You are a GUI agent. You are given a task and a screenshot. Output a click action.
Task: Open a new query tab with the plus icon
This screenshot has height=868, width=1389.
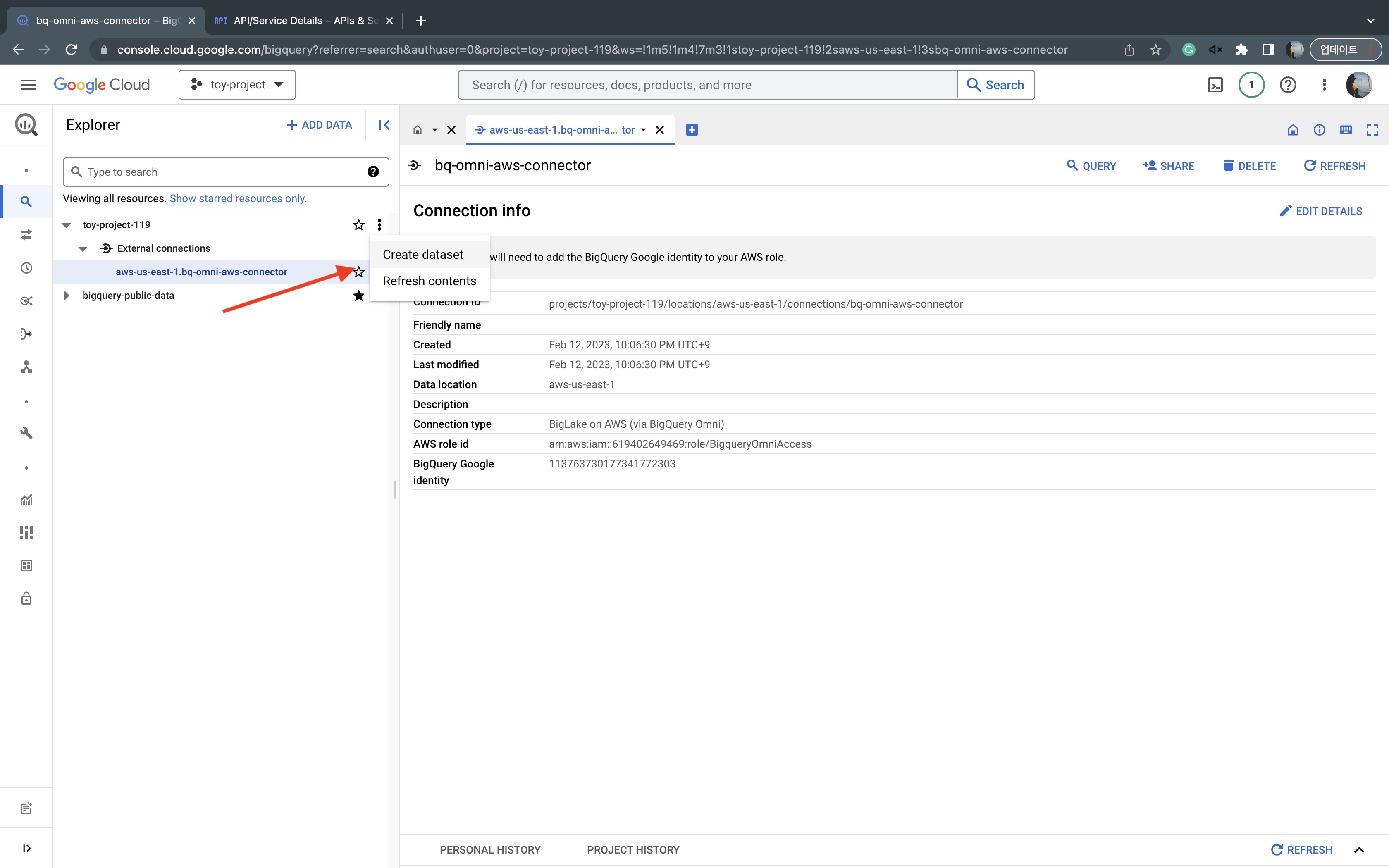[x=692, y=130]
